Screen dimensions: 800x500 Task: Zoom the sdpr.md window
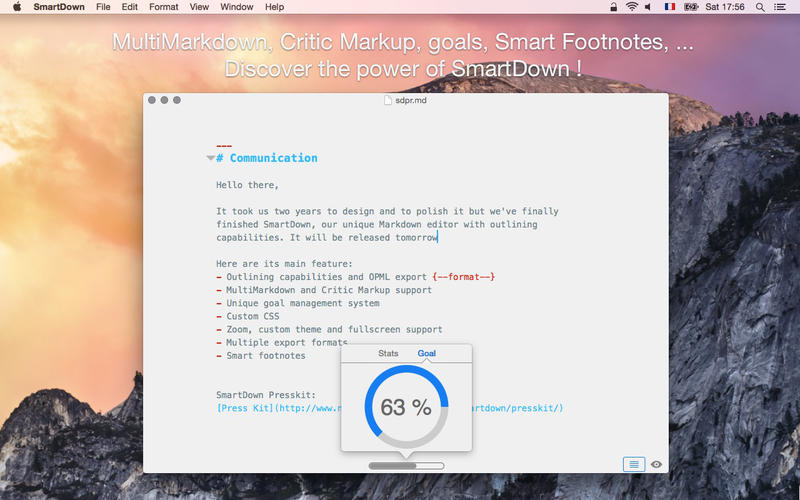click(177, 100)
